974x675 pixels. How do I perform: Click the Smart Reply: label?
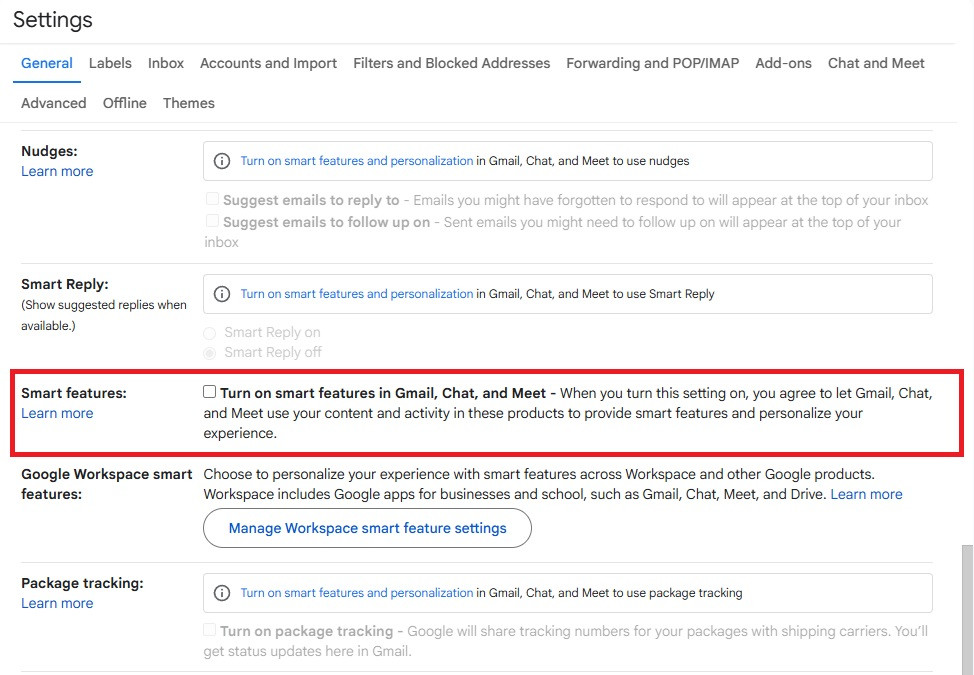click(x=65, y=284)
